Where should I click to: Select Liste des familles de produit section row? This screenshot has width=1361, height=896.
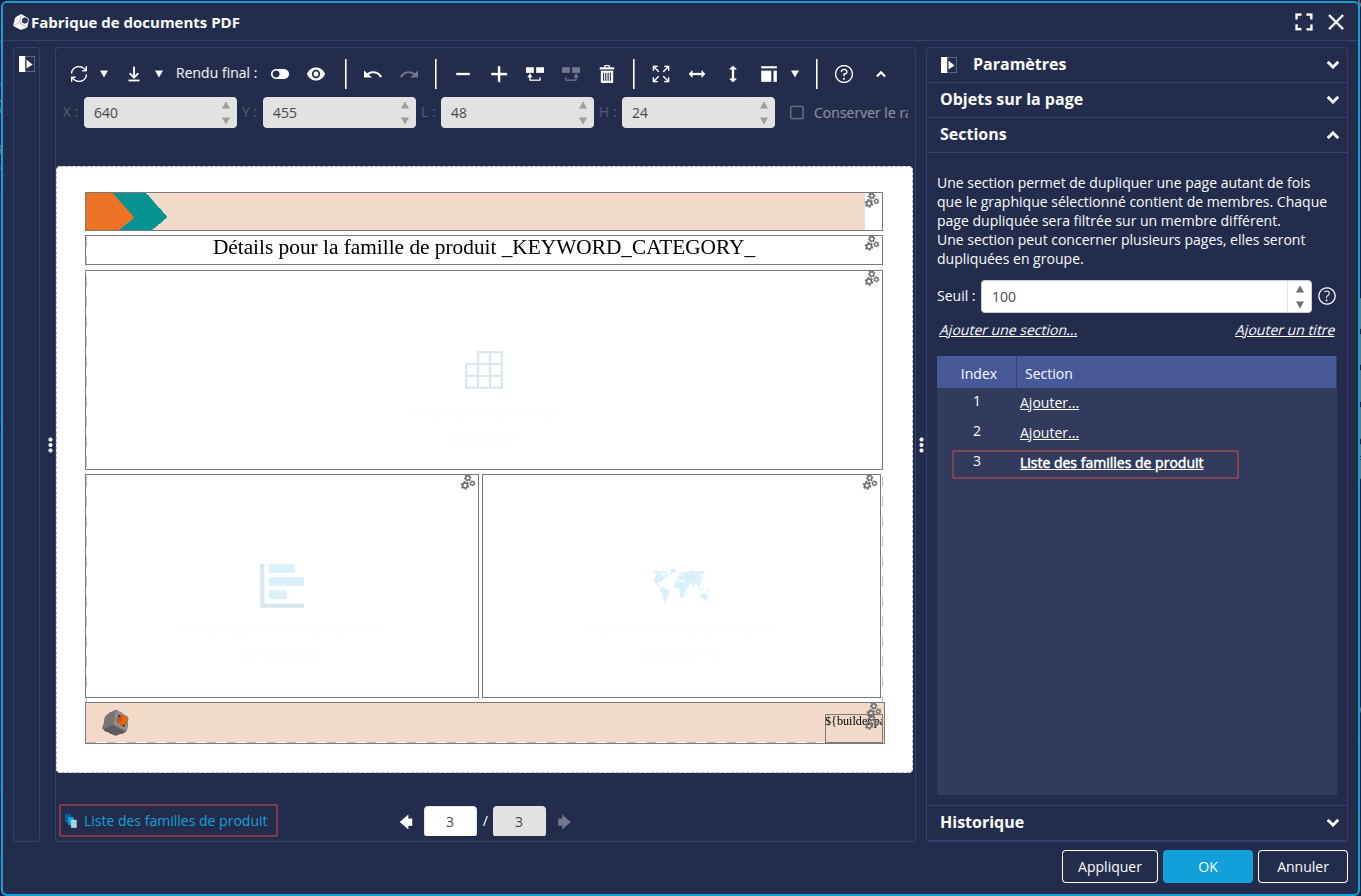click(1111, 464)
